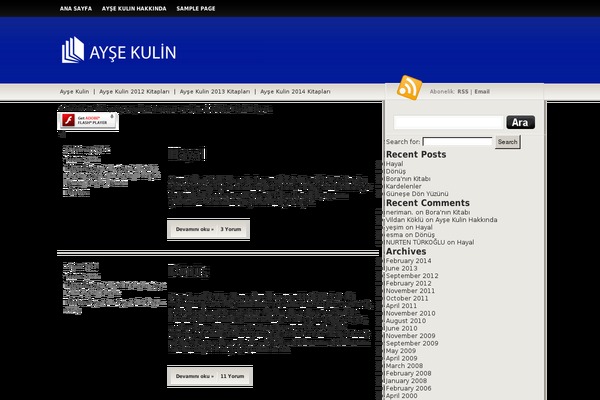
Task: Open the April 2011 archive
Action: [401, 306]
